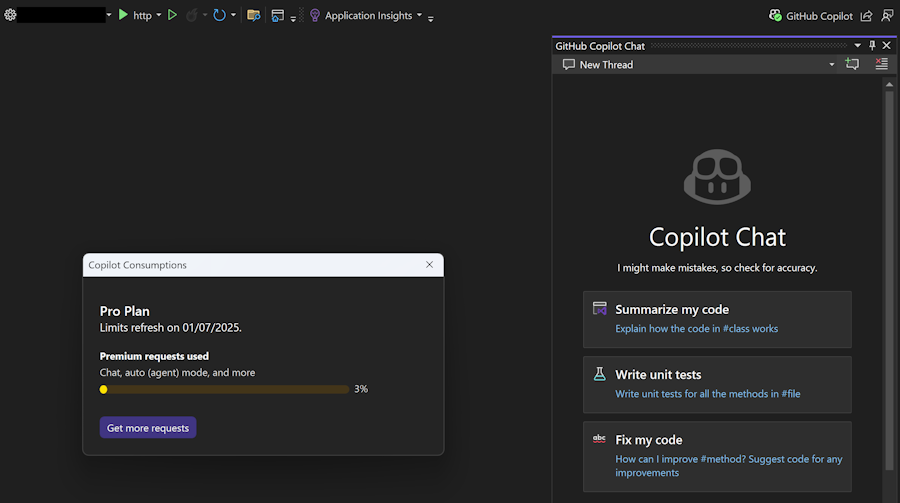Open the dropdown beside the restart icon
Screen dimensions: 900x503
(x=233, y=15)
